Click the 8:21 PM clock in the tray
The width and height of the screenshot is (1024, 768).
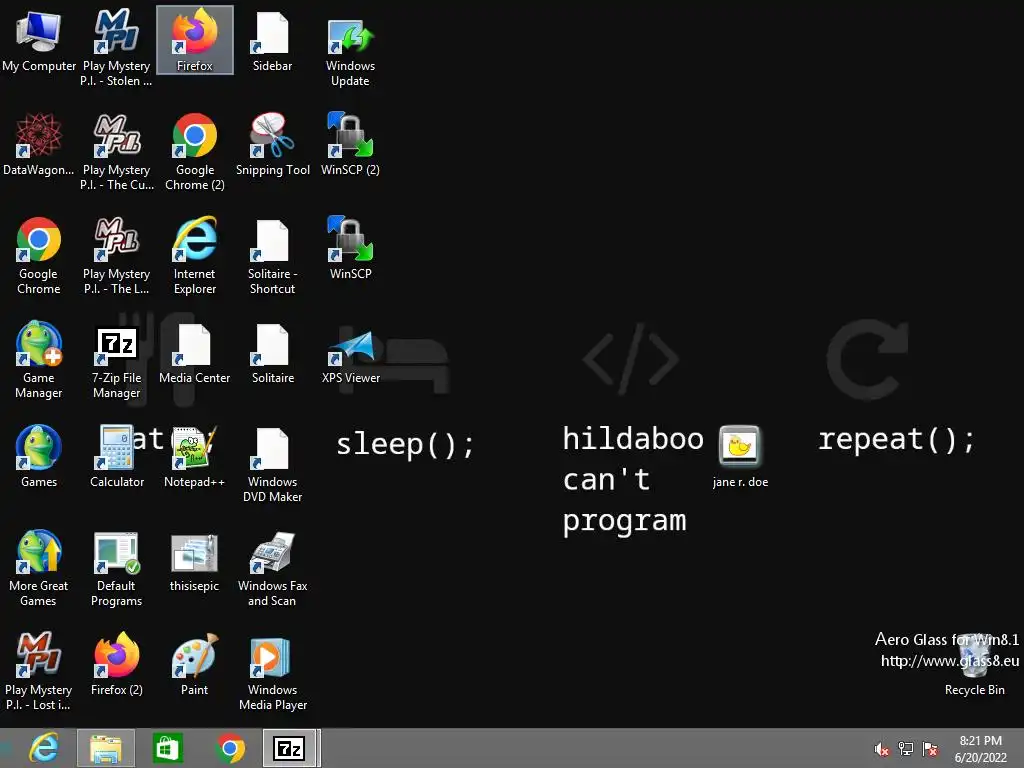coord(980,748)
